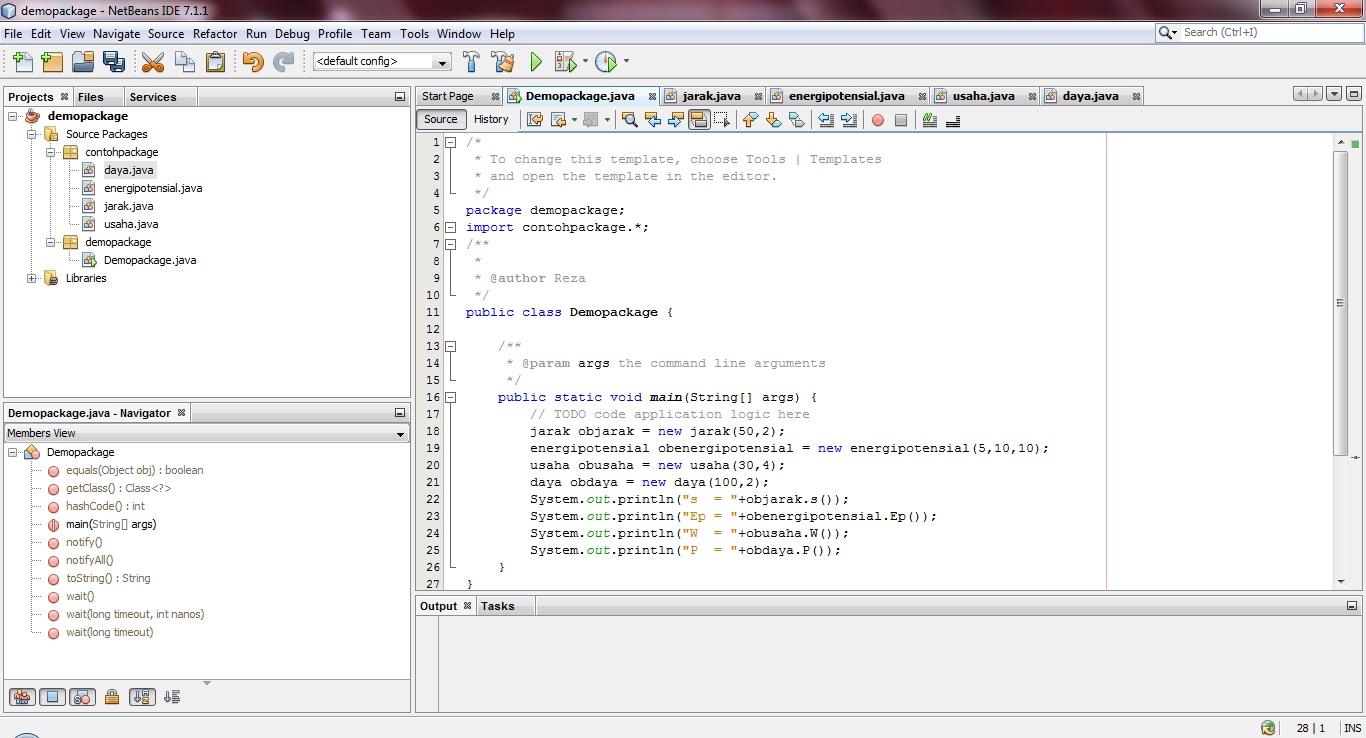
Task: Toggle Rectangular Selection mode
Action: pos(723,120)
